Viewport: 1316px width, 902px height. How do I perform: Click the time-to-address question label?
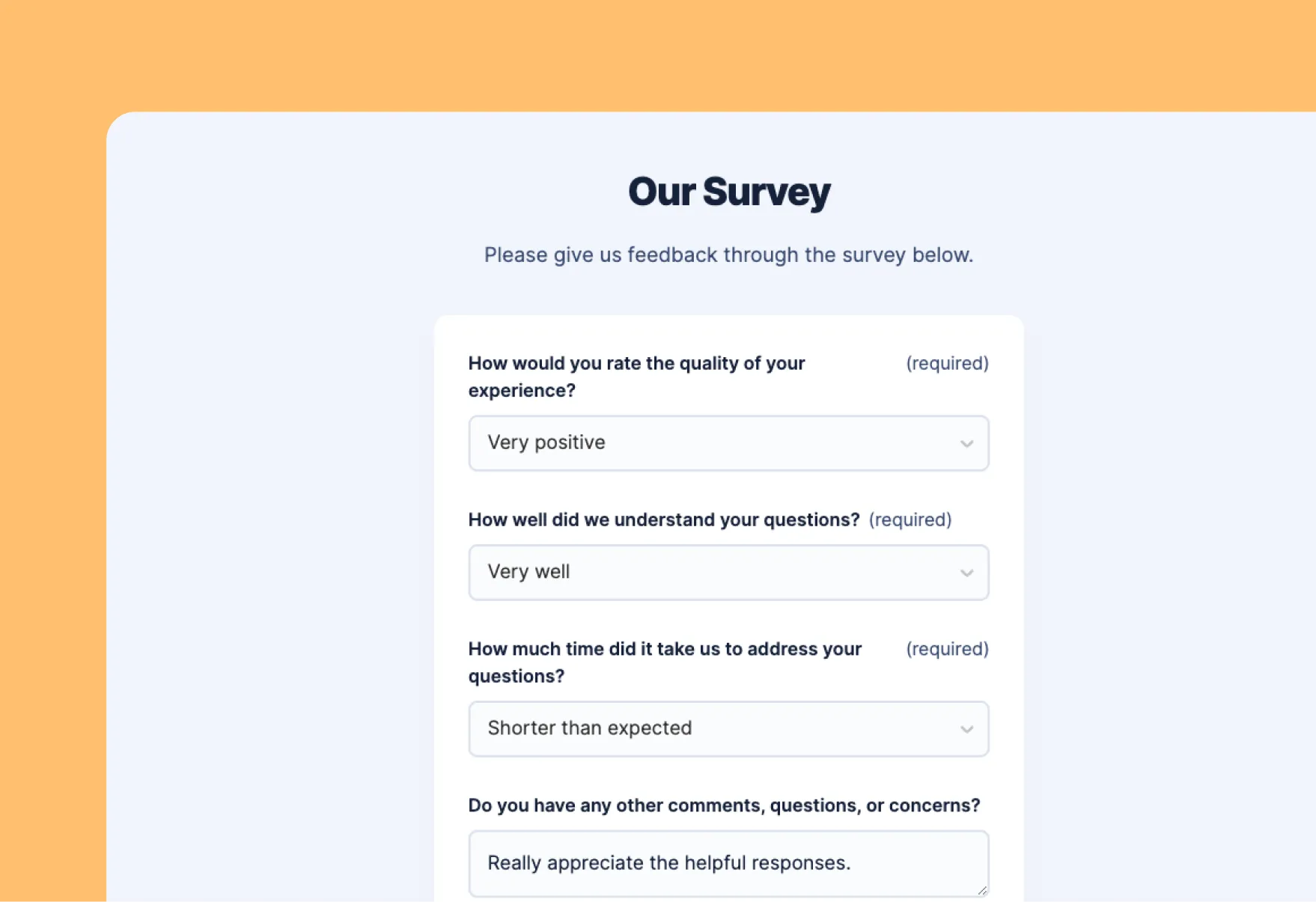click(665, 662)
